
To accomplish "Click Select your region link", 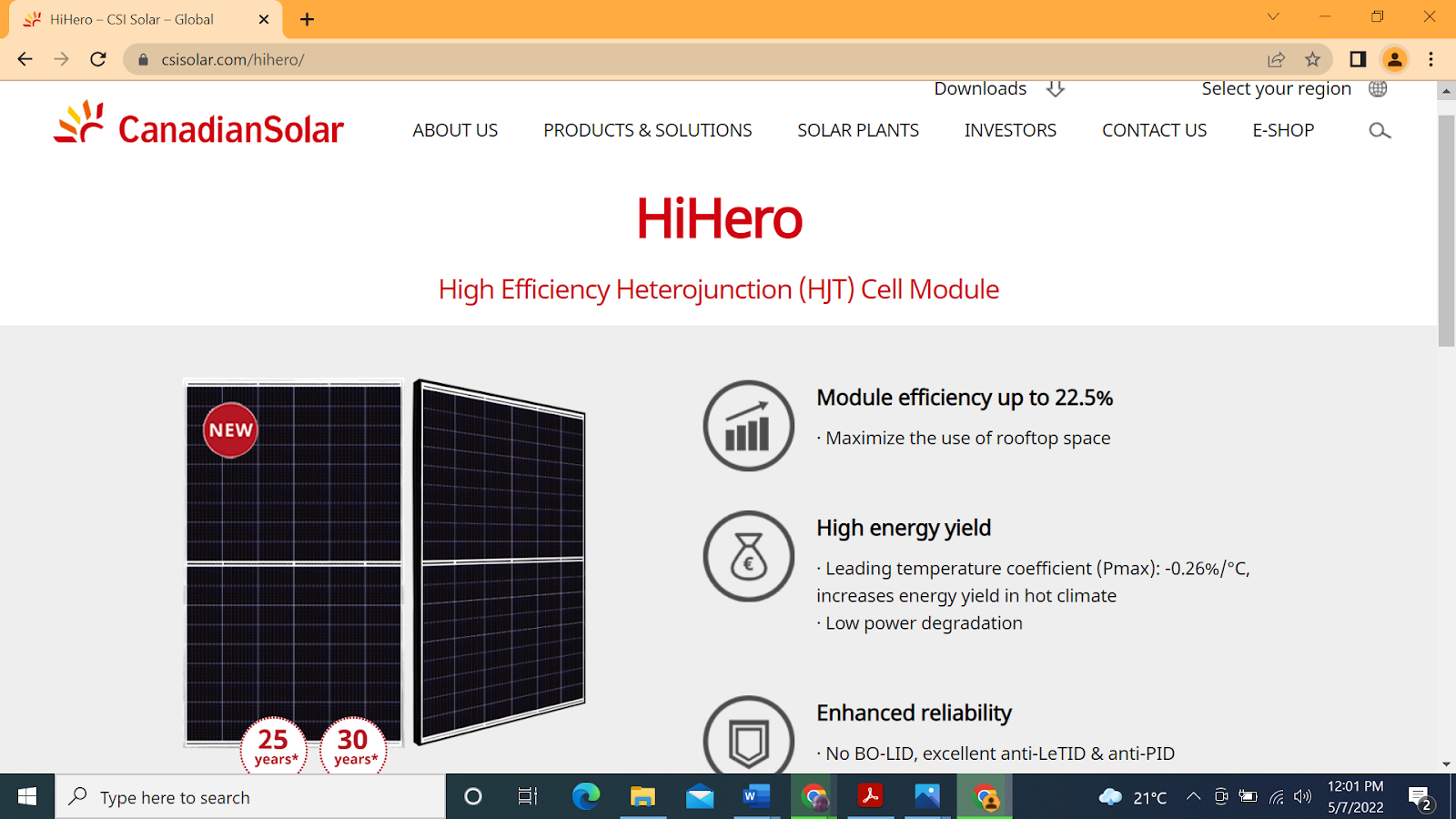I will click(1276, 88).
